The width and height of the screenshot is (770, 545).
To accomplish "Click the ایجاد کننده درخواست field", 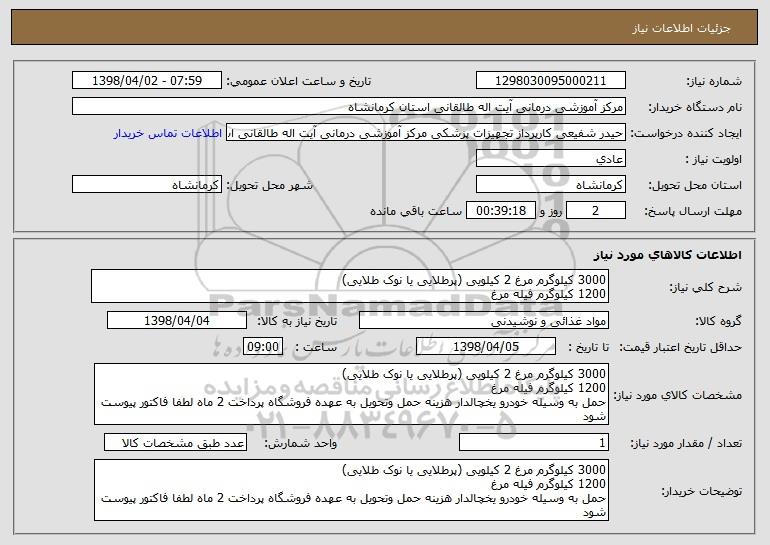I will click(x=426, y=133).
